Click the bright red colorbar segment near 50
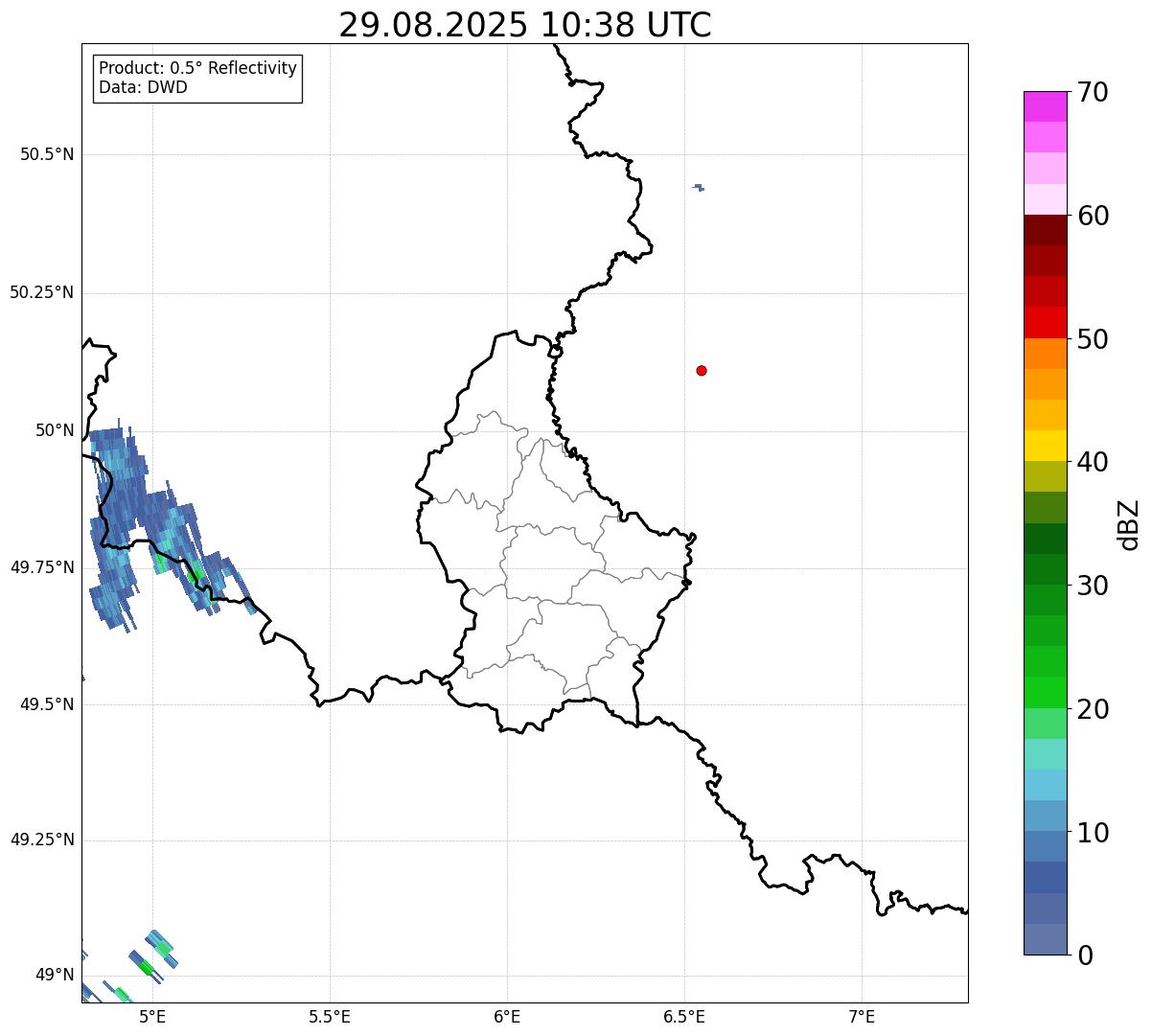This screenshot has height=1036, width=1152. [x=1045, y=322]
